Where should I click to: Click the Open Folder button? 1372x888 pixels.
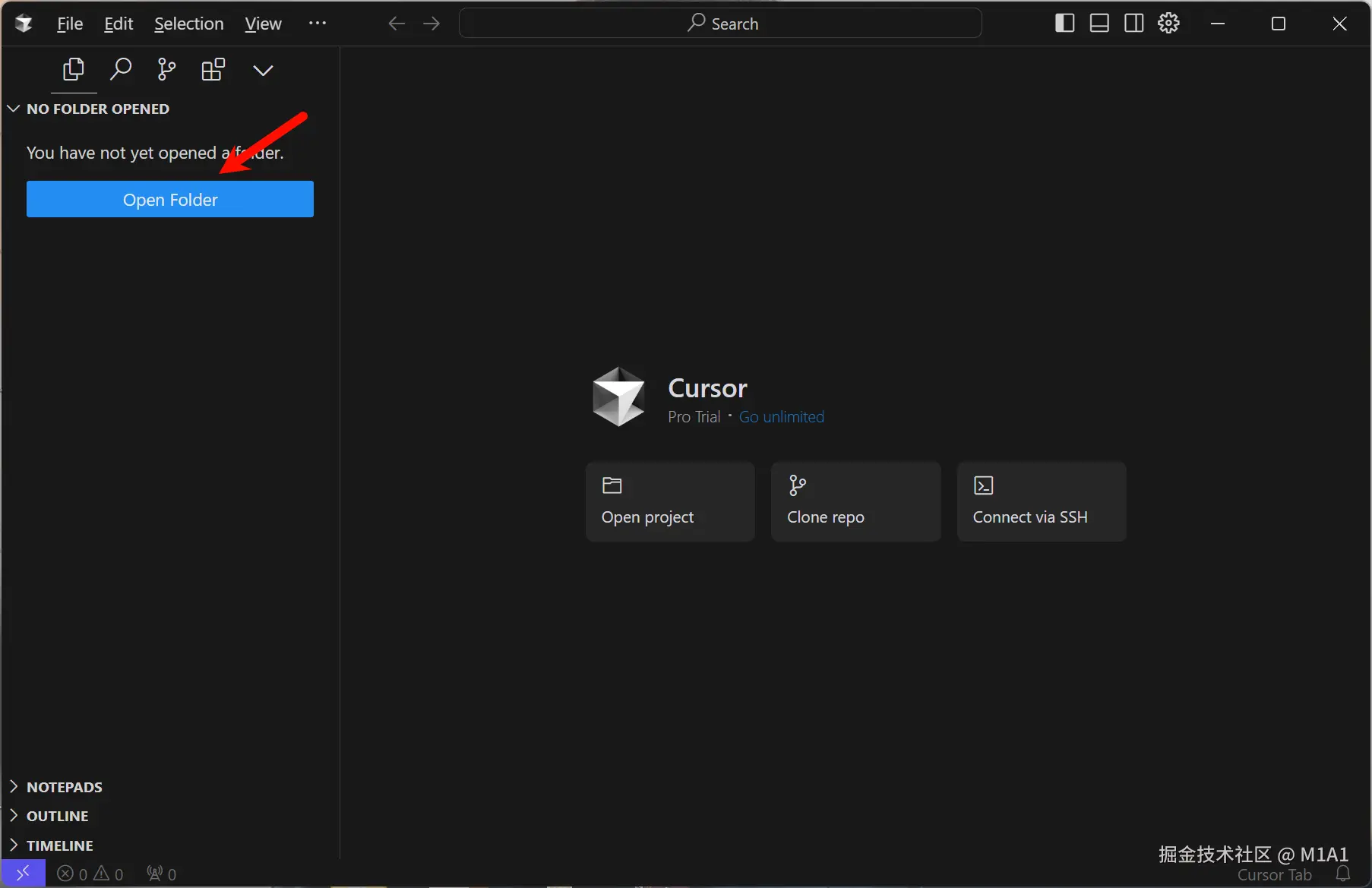pos(170,199)
